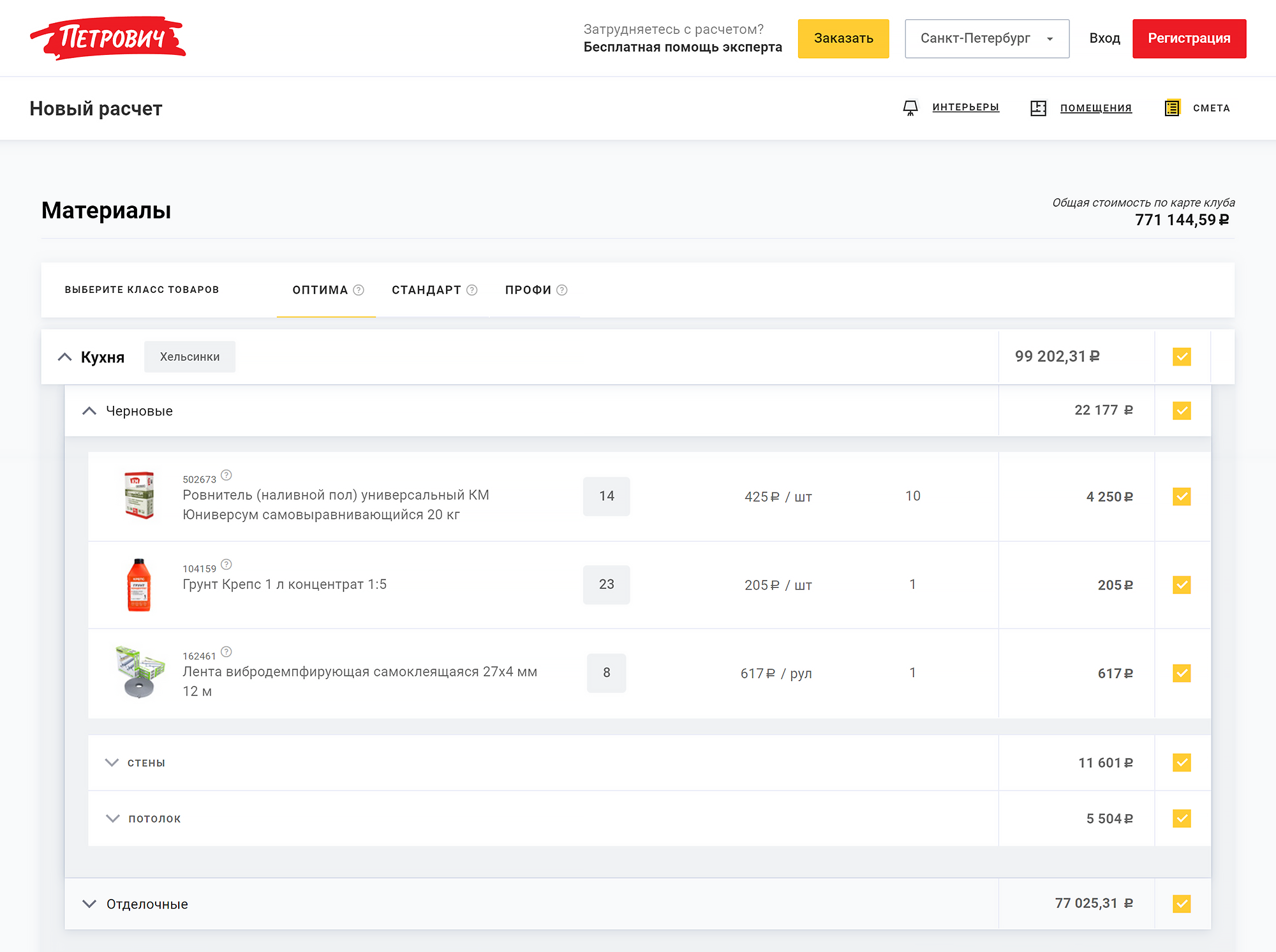Expand the Стены subsection

[x=112, y=762]
